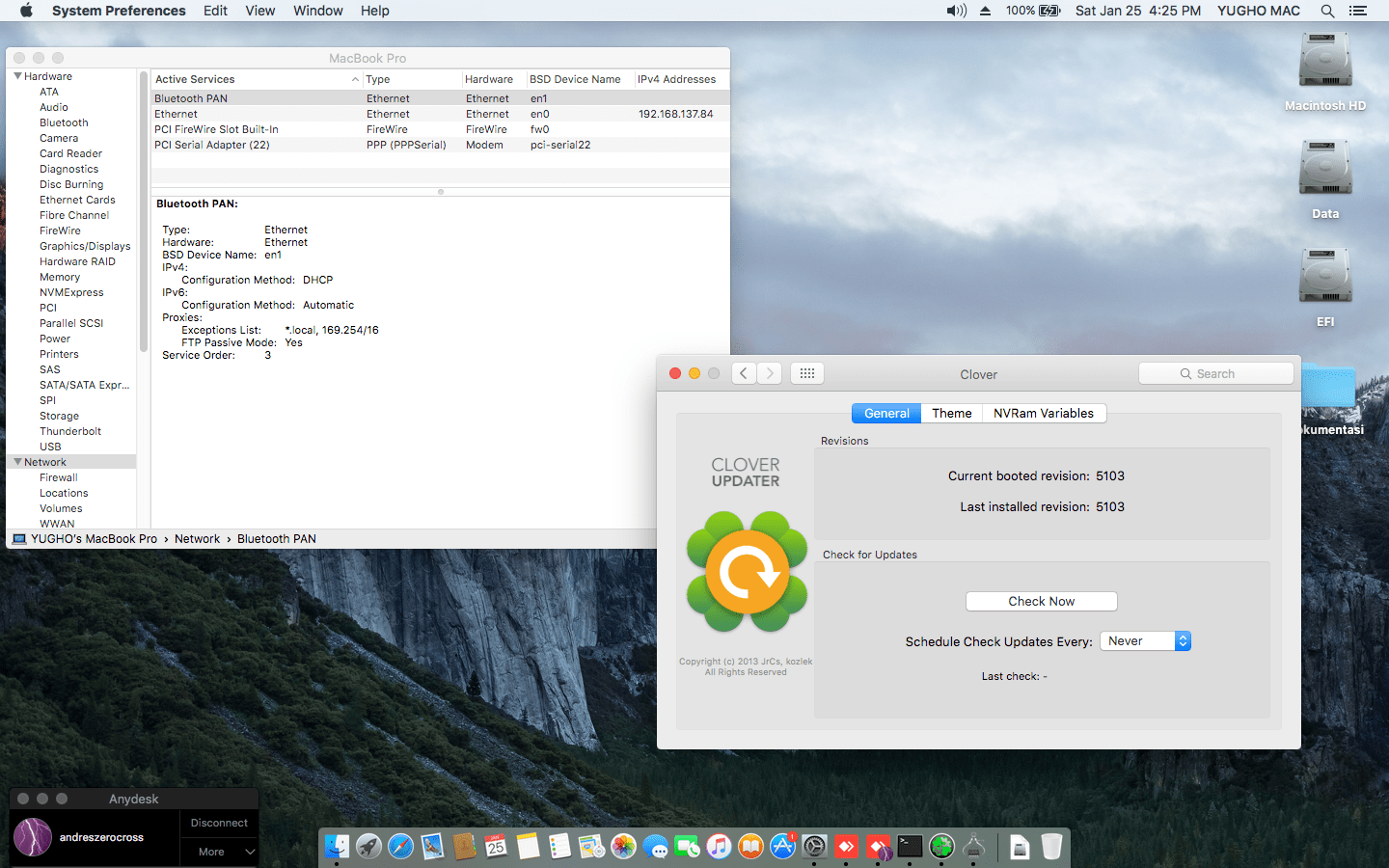Click Check Now button

[x=1042, y=601]
